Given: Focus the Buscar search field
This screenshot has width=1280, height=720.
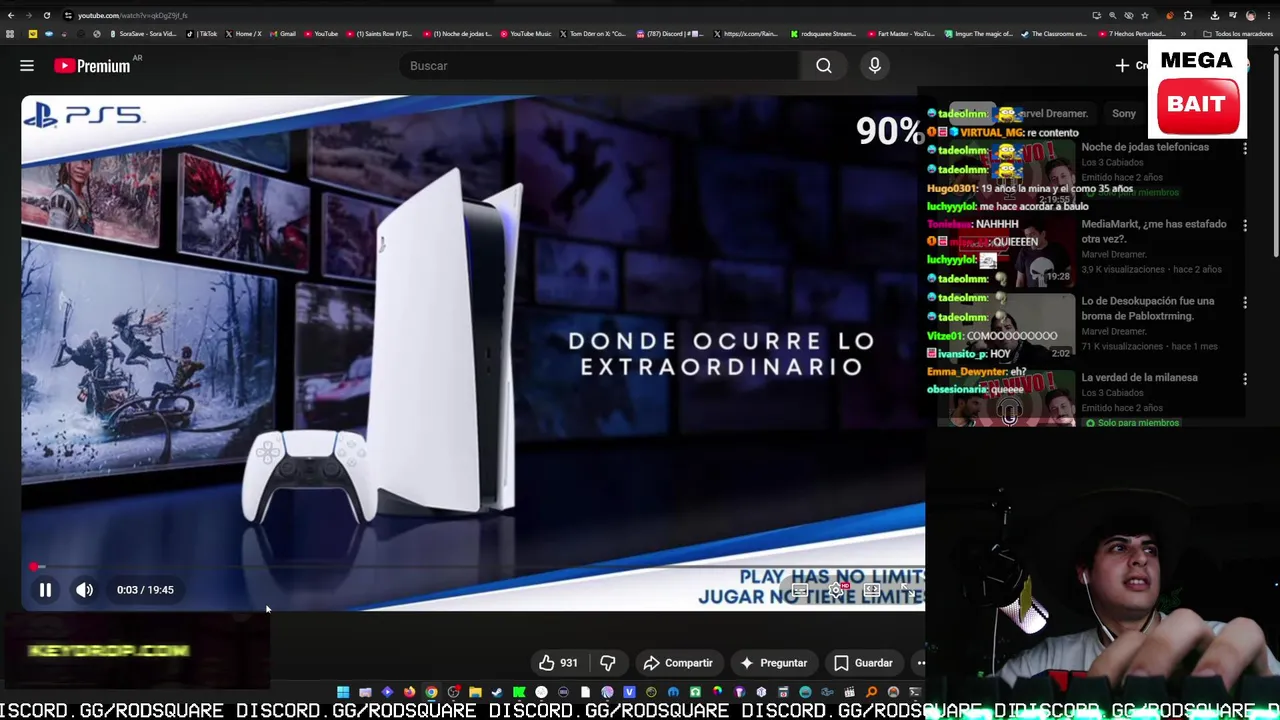Looking at the screenshot, I should pos(600,66).
